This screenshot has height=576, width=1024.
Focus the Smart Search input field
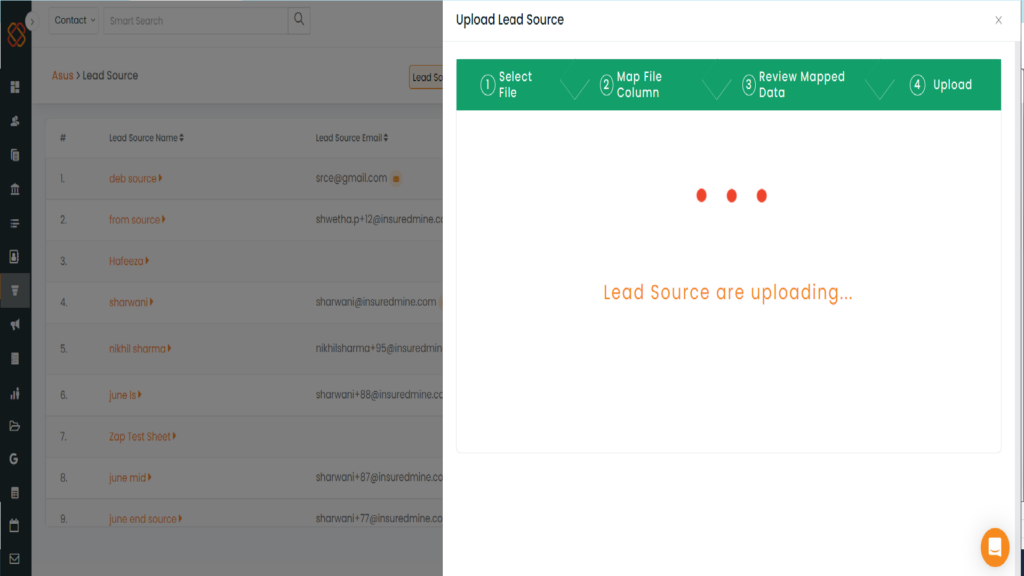click(195, 21)
